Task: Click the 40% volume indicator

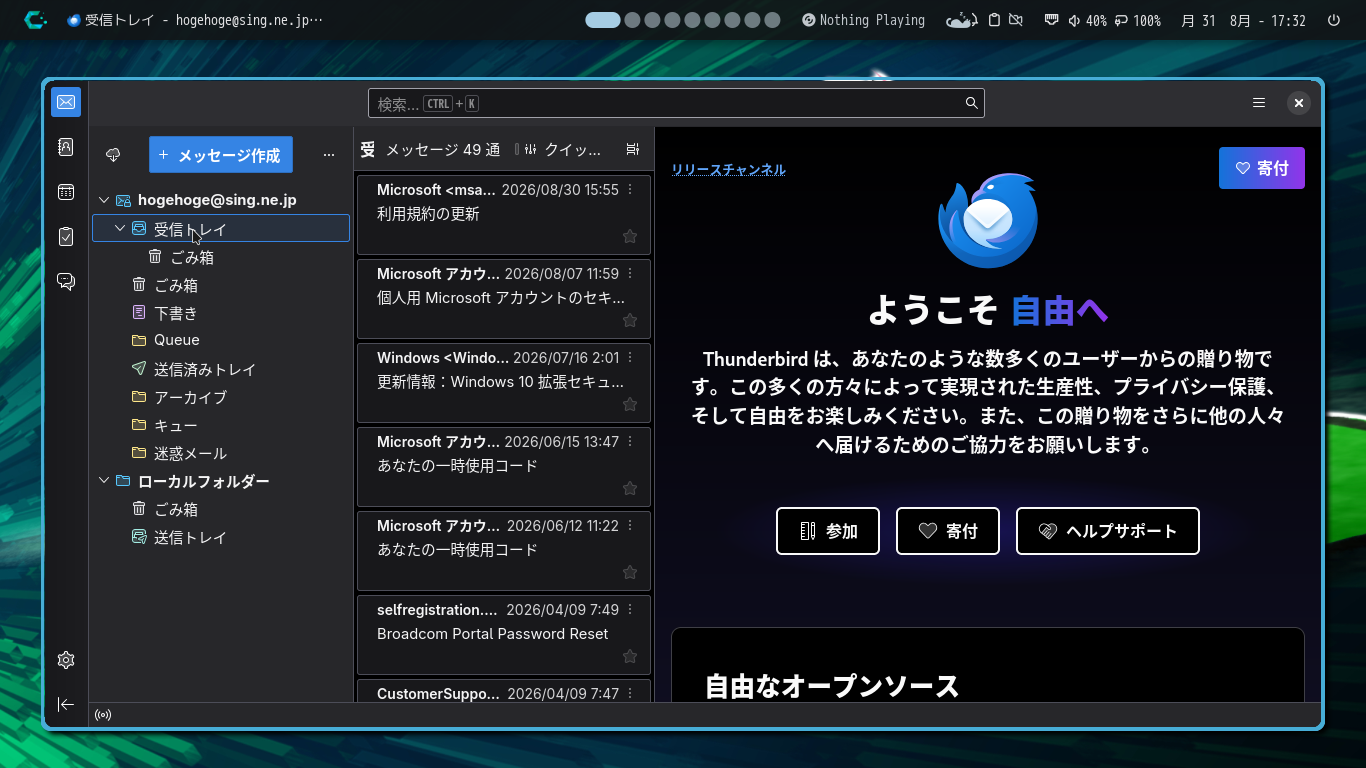Action: (1088, 20)
